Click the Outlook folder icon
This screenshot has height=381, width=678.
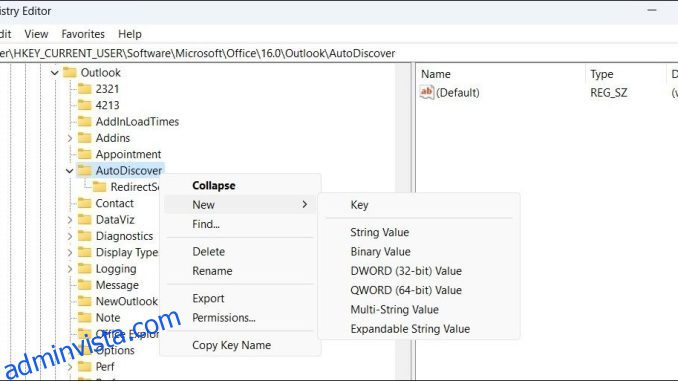coord(70,72)
